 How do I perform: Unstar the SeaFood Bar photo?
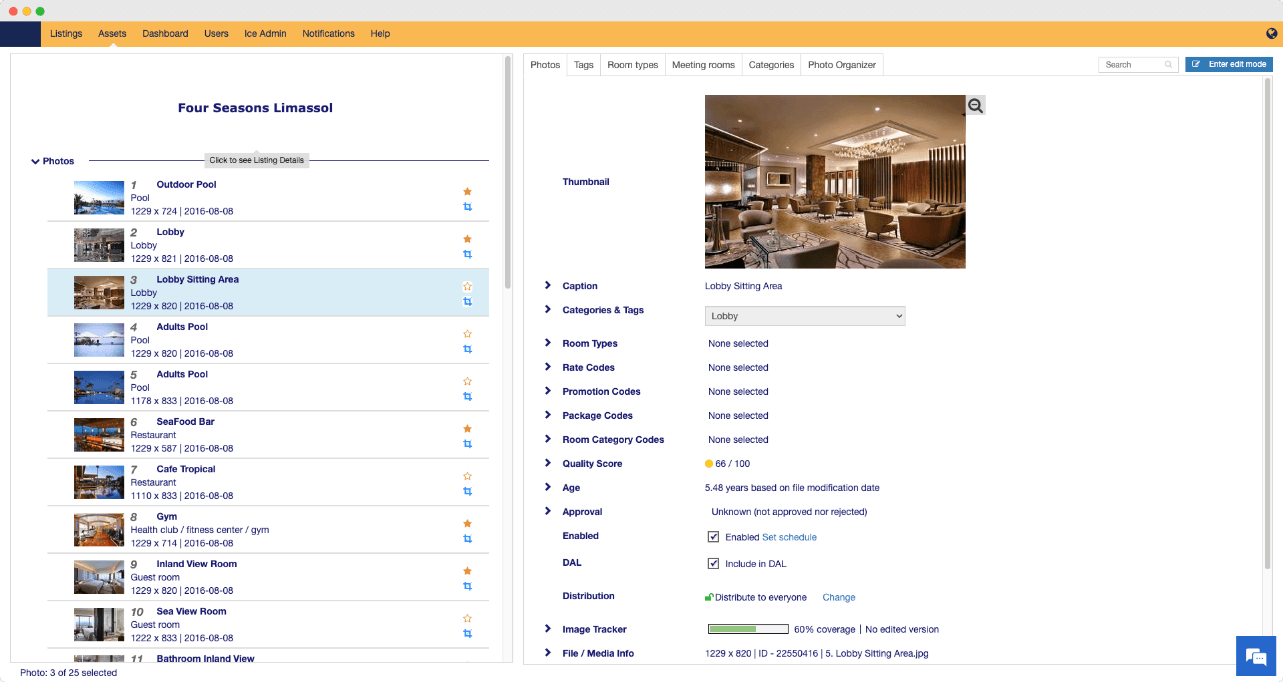467,428
